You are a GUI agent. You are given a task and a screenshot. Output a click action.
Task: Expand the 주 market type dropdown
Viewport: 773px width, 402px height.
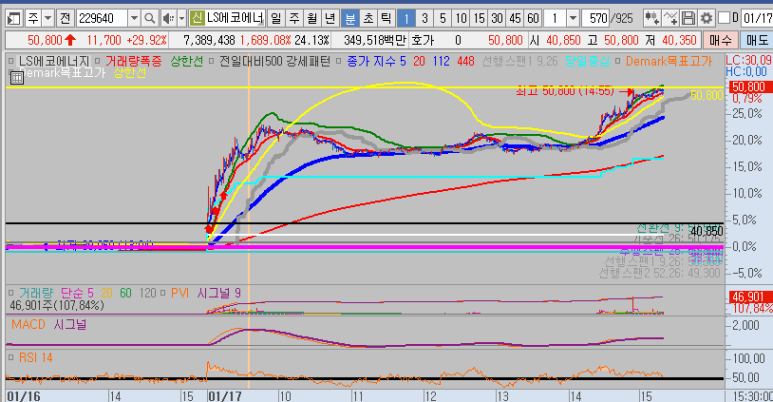(48, 18)
